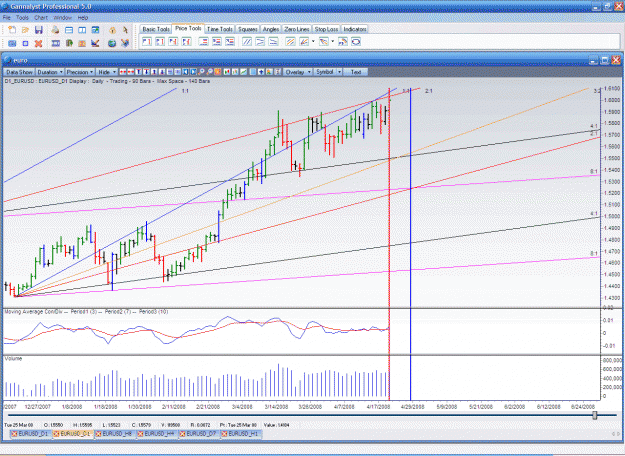Select the parallel lines price tool

247,41
